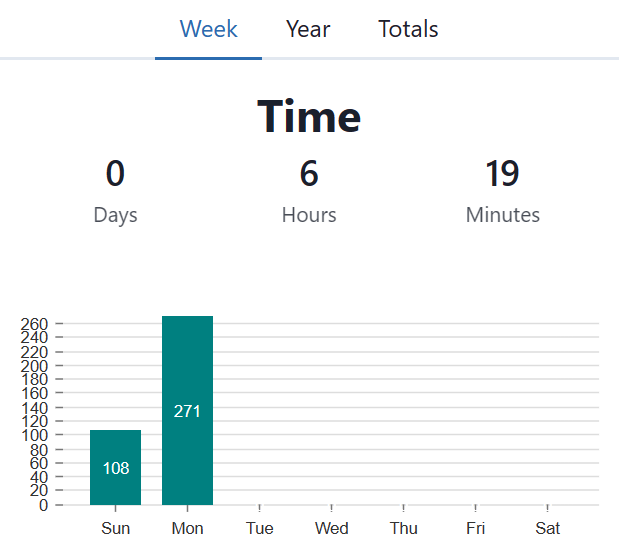Click the number 19 above Minutes
The width and height of the screenshot is (619, 546).
(x=502, y=174)
